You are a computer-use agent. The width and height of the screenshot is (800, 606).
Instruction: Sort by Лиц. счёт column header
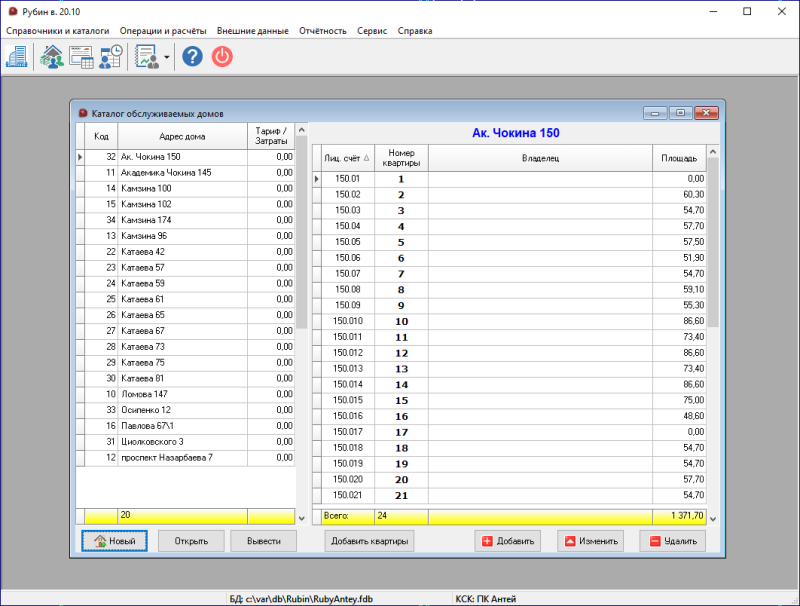(x=345, y=158)
